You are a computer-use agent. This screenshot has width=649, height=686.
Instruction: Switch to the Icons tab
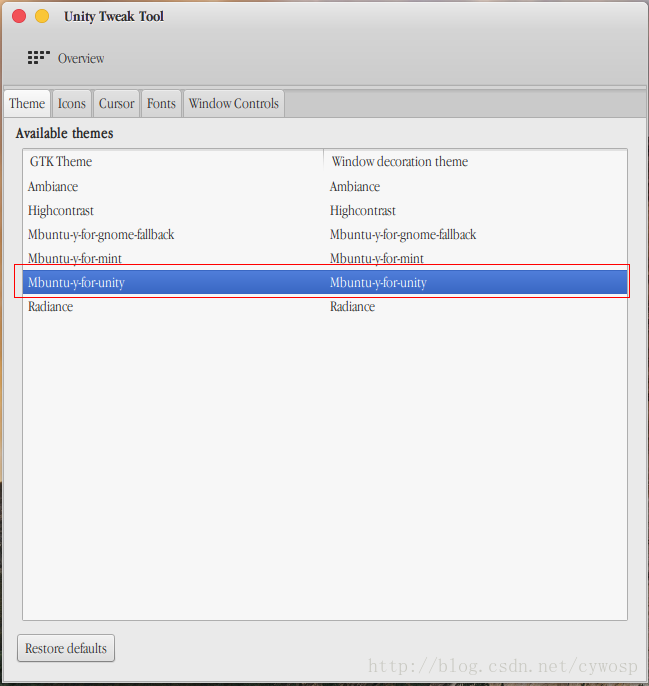[72, 104]
